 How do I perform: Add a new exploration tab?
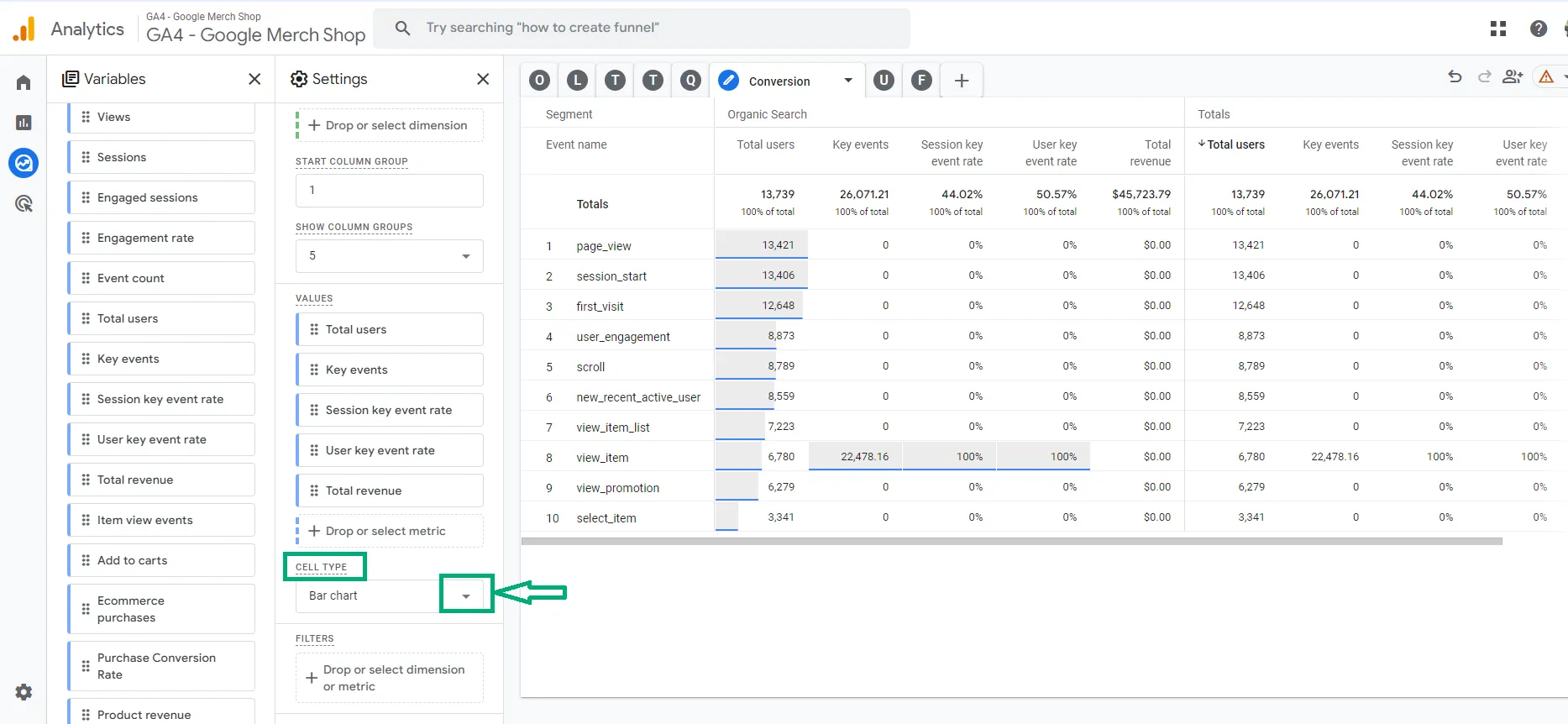tap(962, 81)
